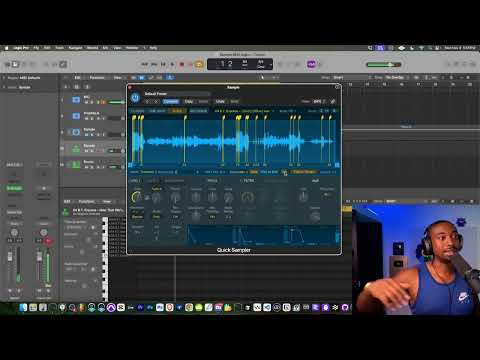
Task: Open the Logic Pro menu
Action: [21, 48]
